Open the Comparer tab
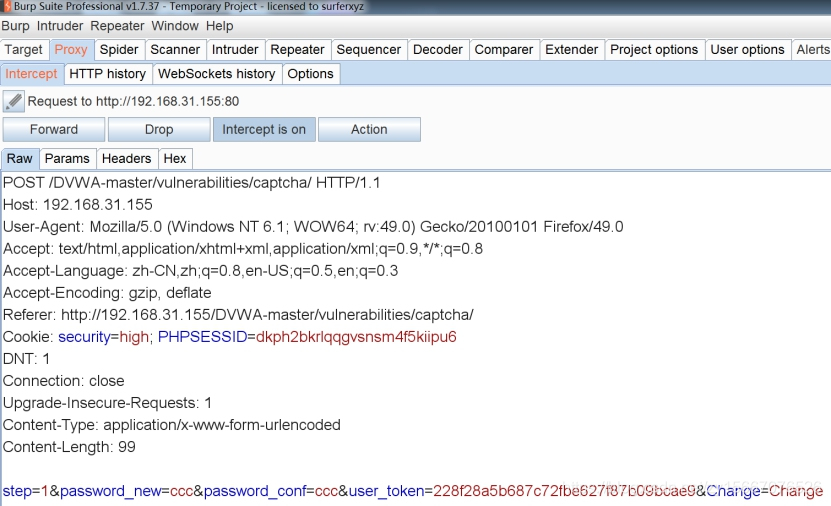This screenshot has height=506, width=831. 504,50
